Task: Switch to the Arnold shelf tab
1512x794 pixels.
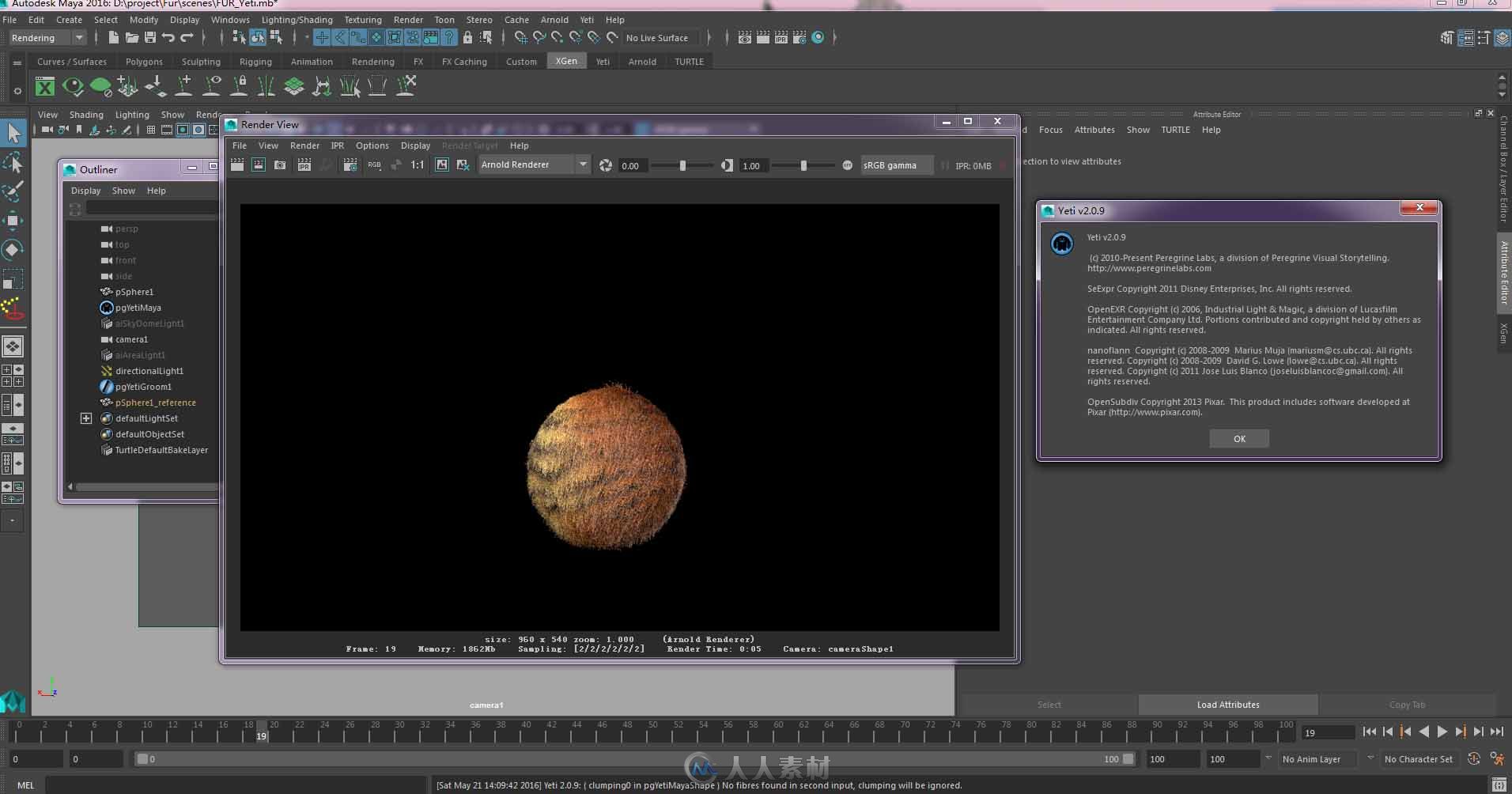Action: coord(642,62)
